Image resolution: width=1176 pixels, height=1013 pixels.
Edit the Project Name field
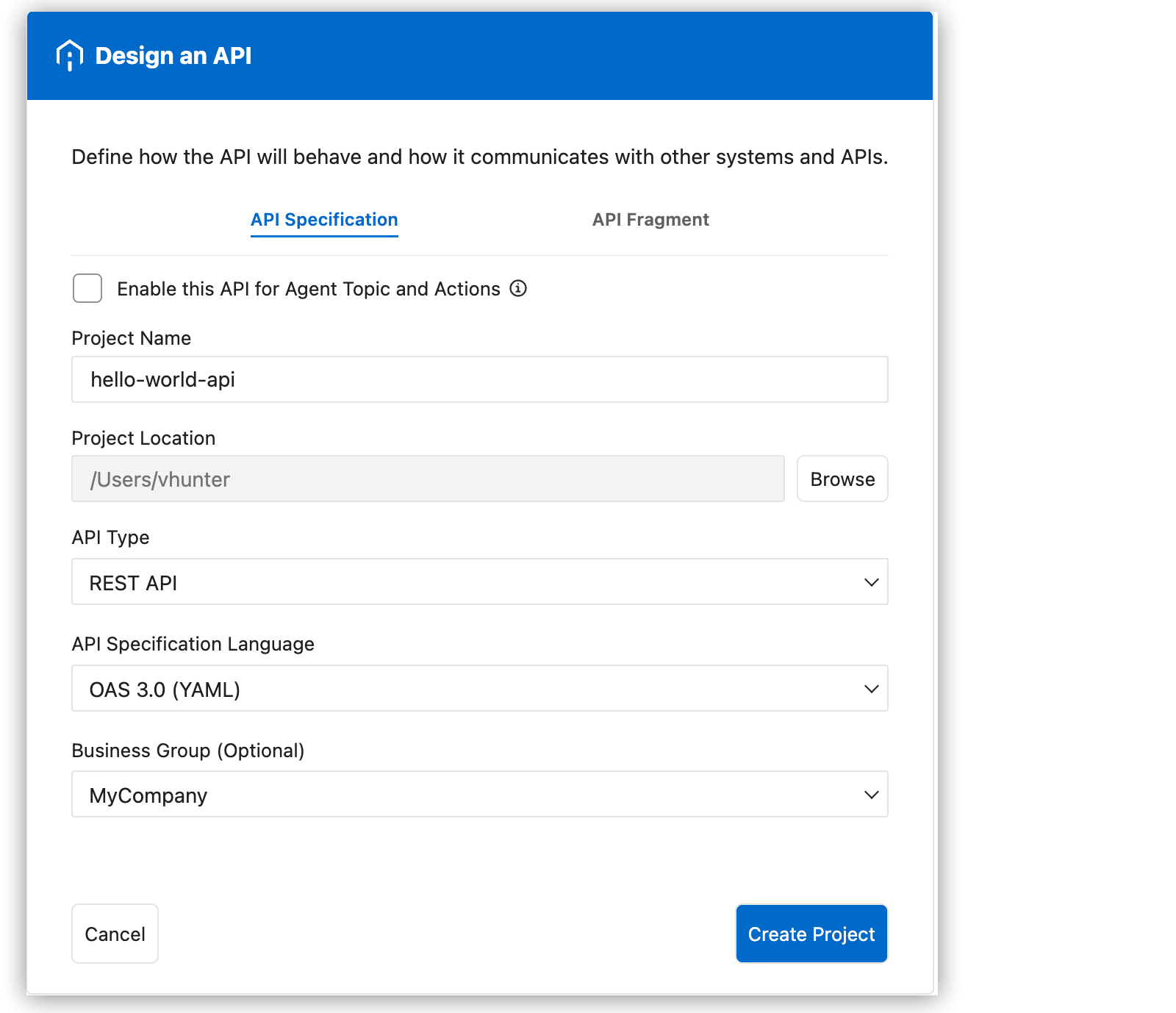(x=480, y=379)
